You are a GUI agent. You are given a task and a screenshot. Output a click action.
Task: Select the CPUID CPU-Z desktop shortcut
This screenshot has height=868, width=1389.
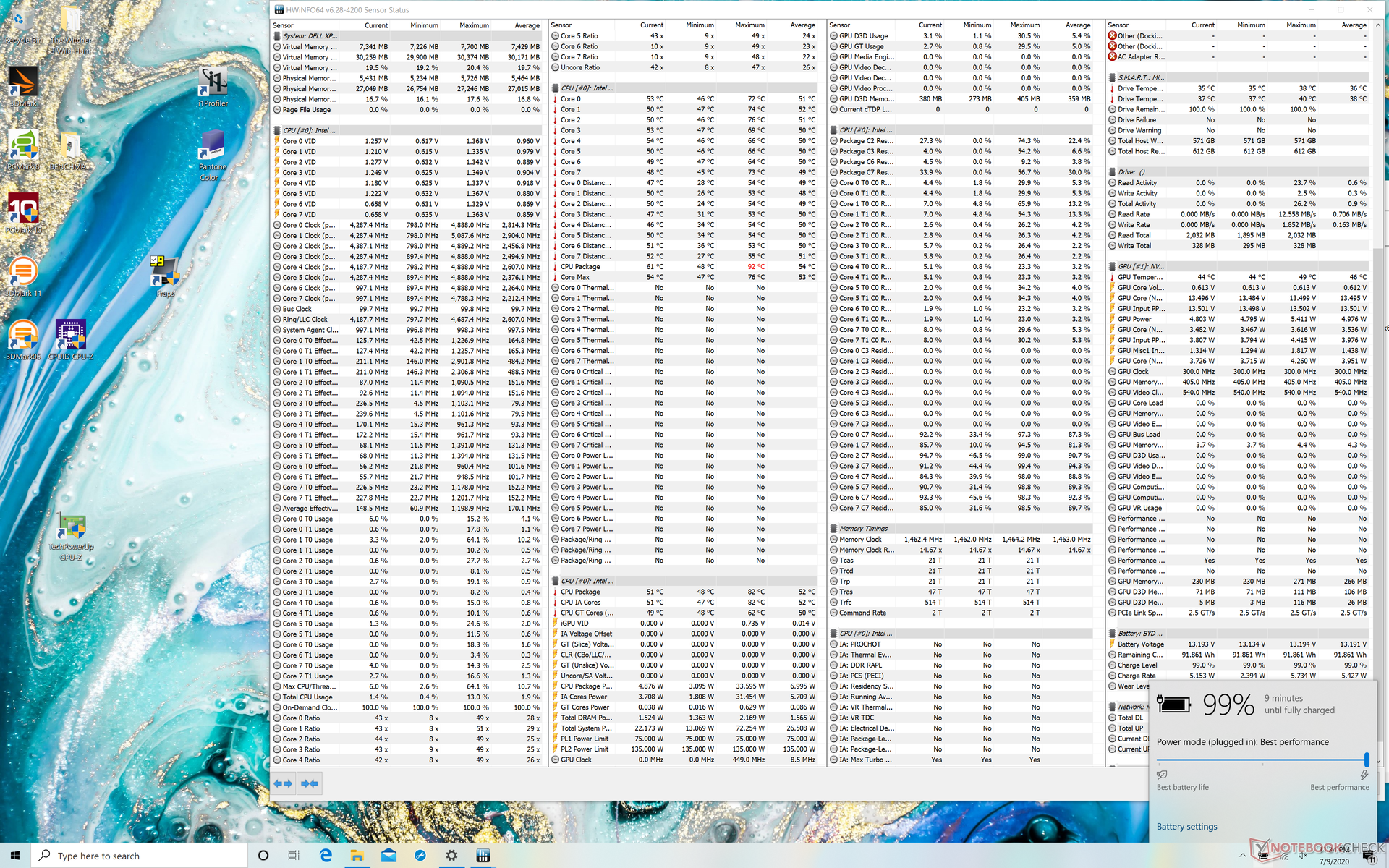click(70, 340)
